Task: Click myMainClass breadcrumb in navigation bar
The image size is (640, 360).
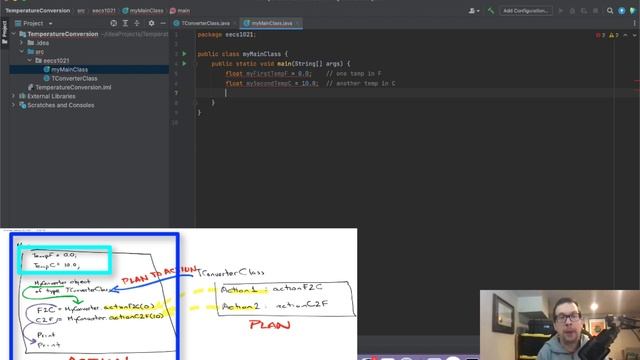Action: (143, 11)
